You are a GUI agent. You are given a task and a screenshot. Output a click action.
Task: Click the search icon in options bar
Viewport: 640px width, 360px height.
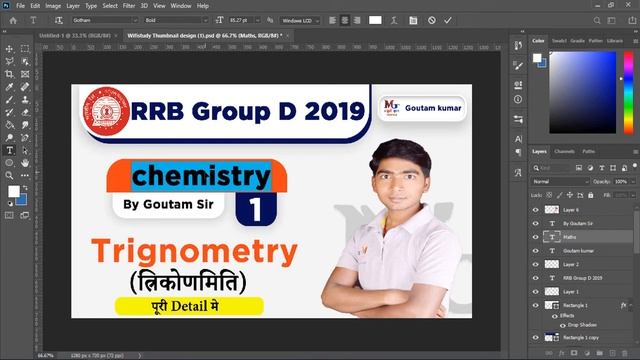(597, 20)
